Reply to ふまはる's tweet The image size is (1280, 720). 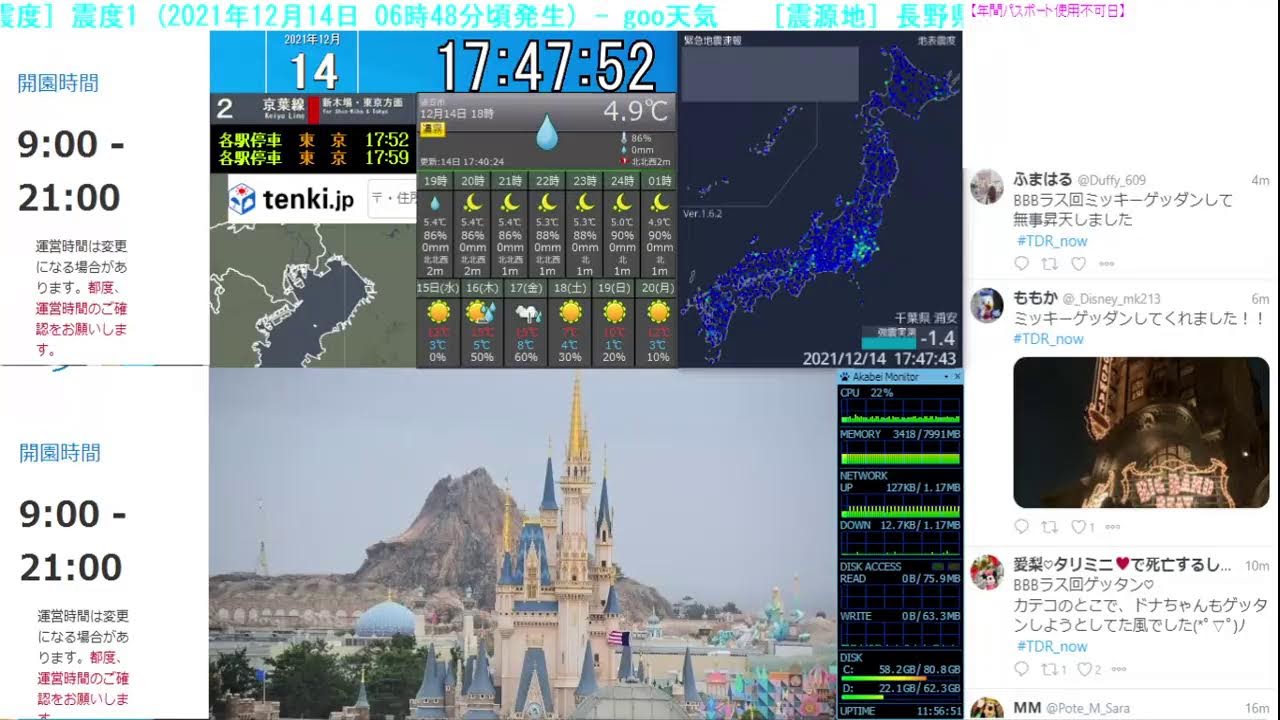coord(1021,264)
